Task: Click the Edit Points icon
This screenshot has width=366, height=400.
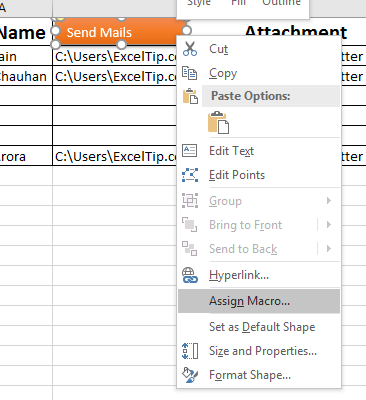Action: coord(190,175)
